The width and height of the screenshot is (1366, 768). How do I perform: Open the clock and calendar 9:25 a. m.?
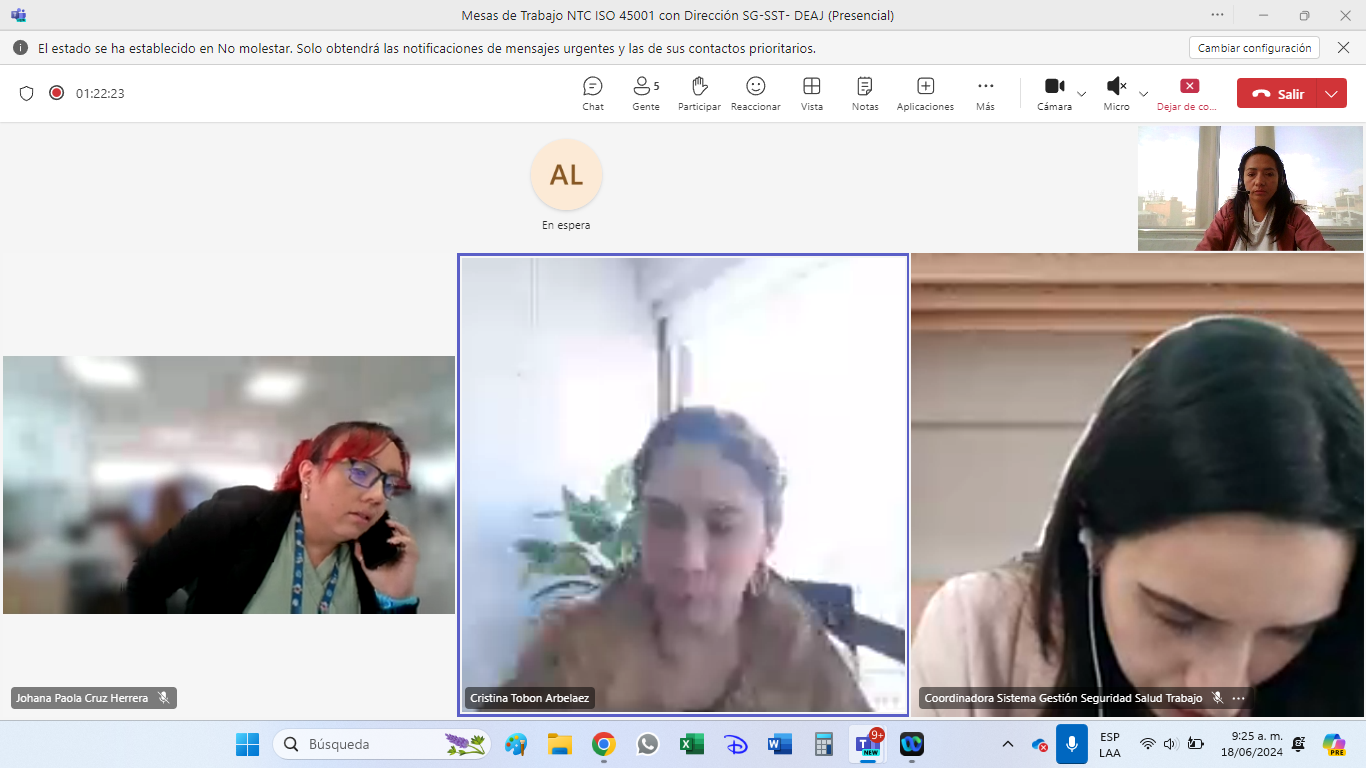click(1251, 744)
